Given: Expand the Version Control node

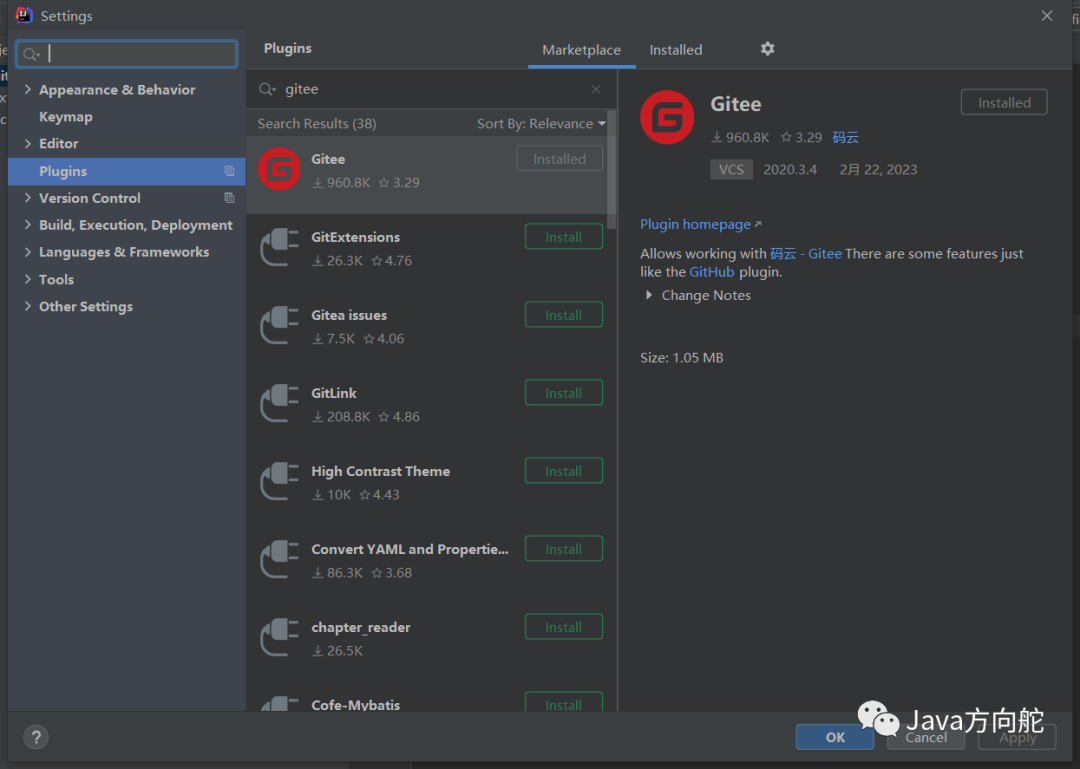Looking at the screenshot, I should click(x=28, y=198).
